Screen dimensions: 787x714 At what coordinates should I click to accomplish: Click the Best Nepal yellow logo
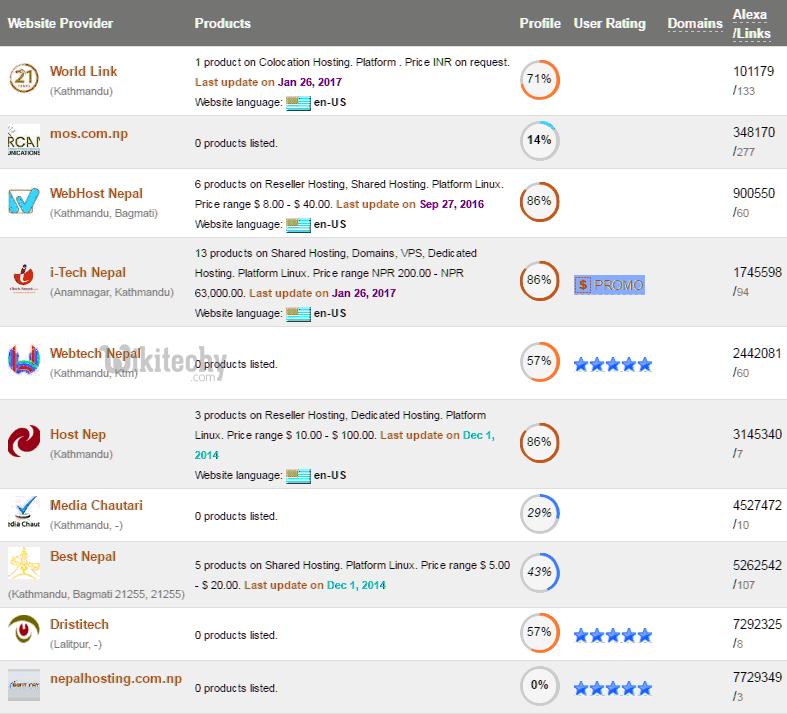tap(24, 563)
